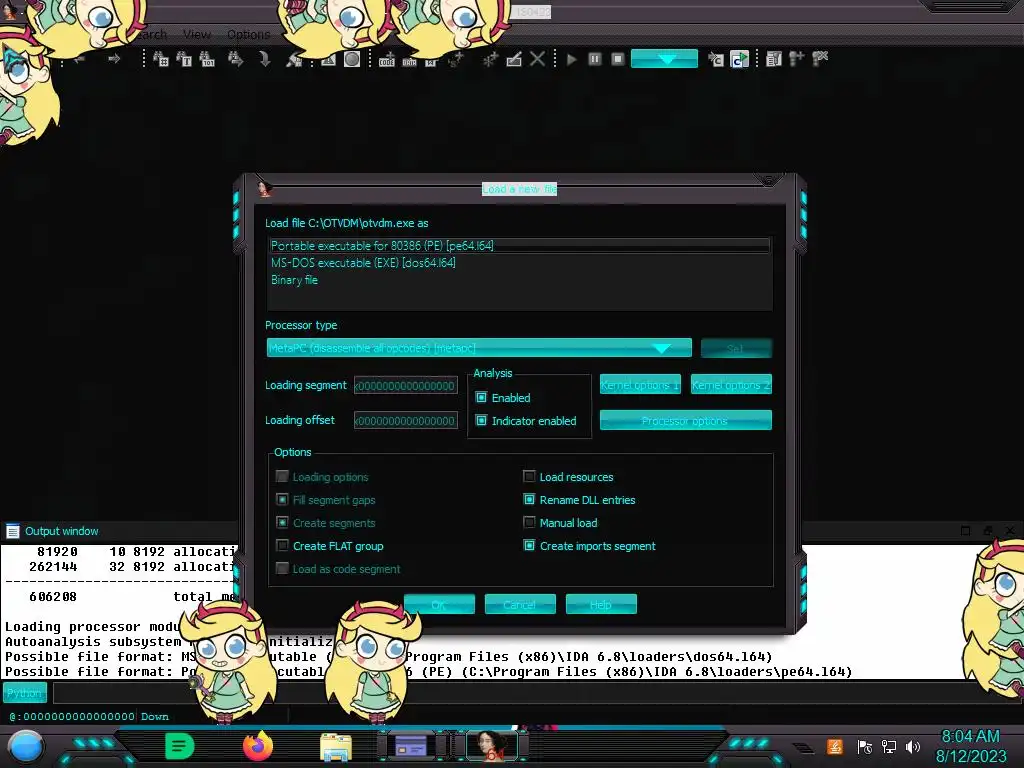
Task: Open Firefox from the taskbar
Action: pyautogui.click(x=258, y=746)
